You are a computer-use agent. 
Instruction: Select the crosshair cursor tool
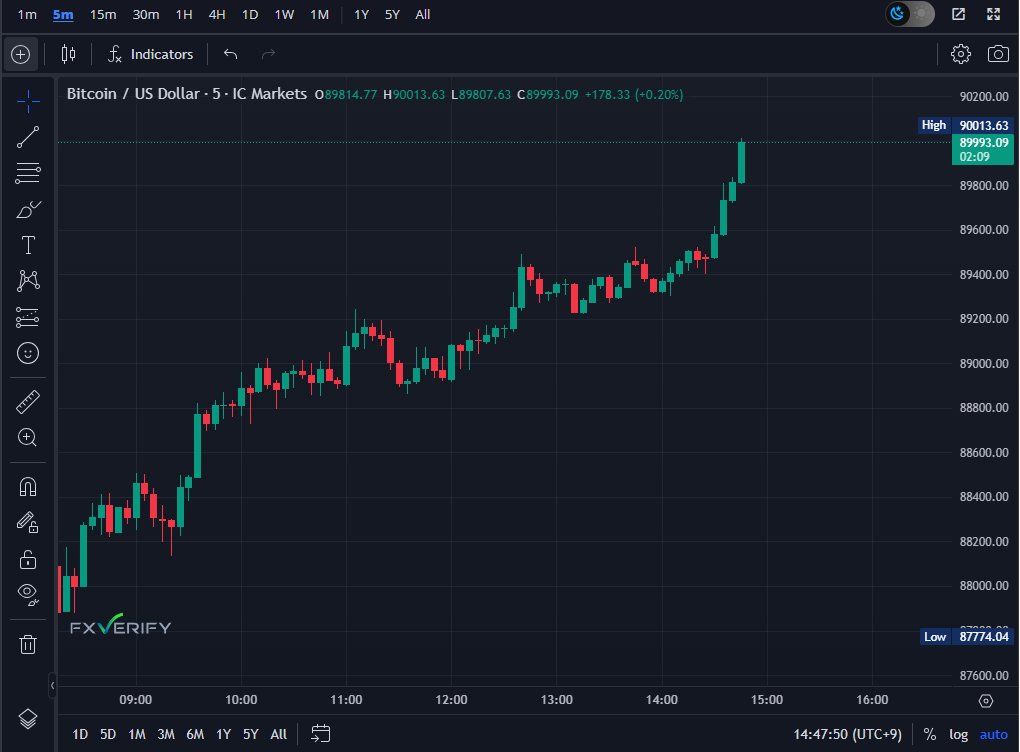tap(28, 101)
